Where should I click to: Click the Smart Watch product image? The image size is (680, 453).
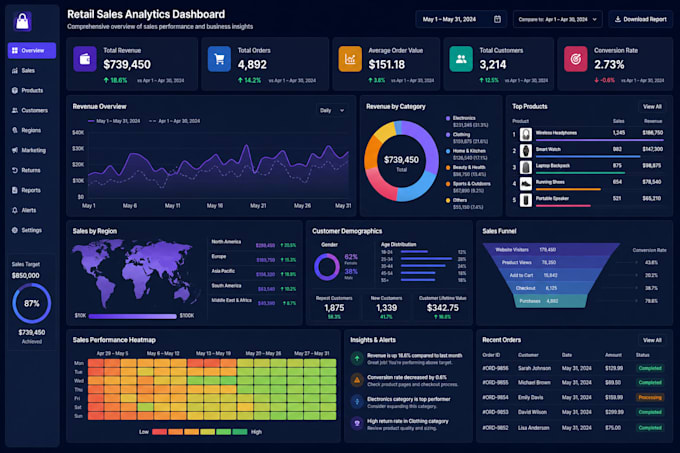(526, 150)
